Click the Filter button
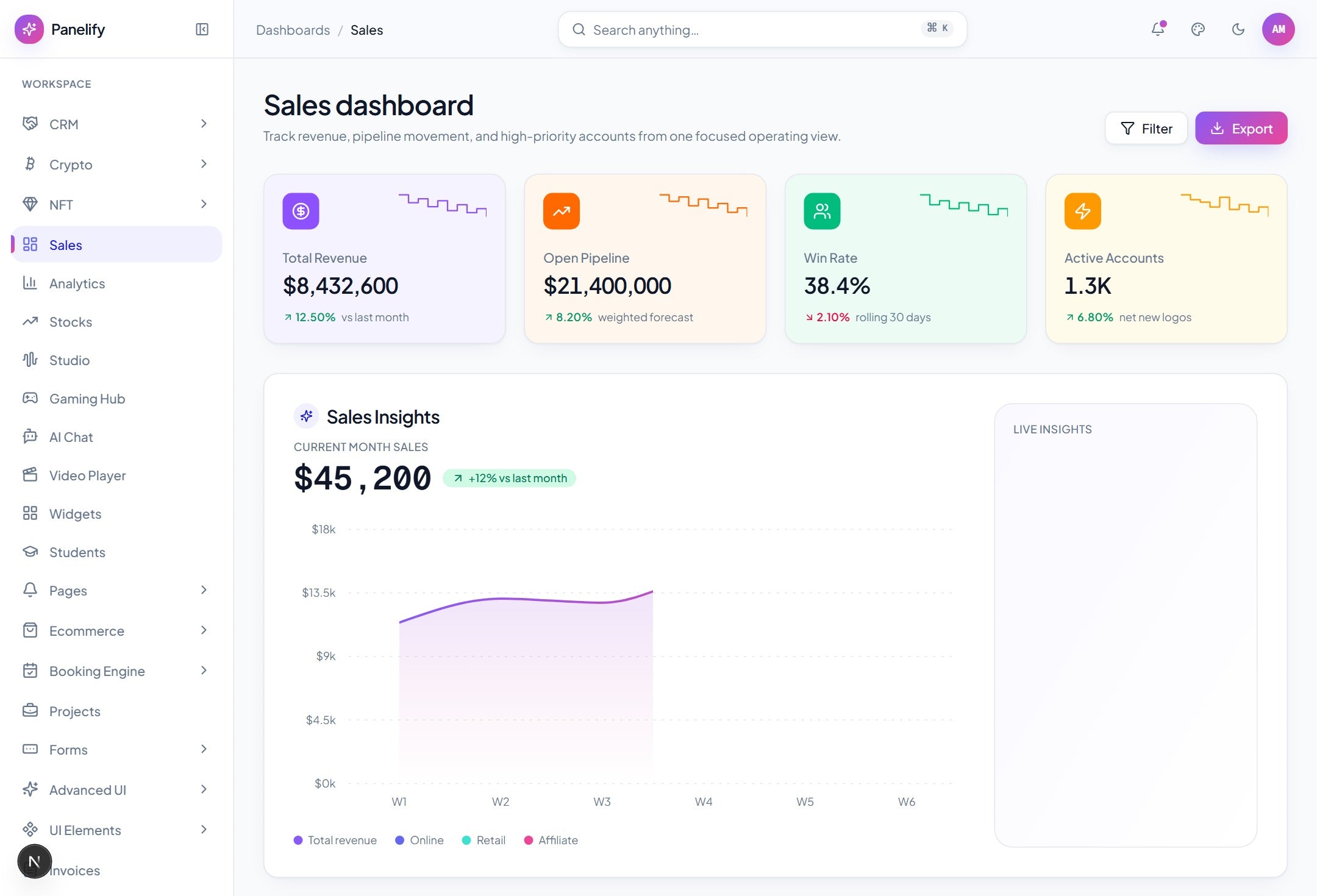Image resolution: width=1317 pixels, height=896 pixels. tap(1146, 128)
